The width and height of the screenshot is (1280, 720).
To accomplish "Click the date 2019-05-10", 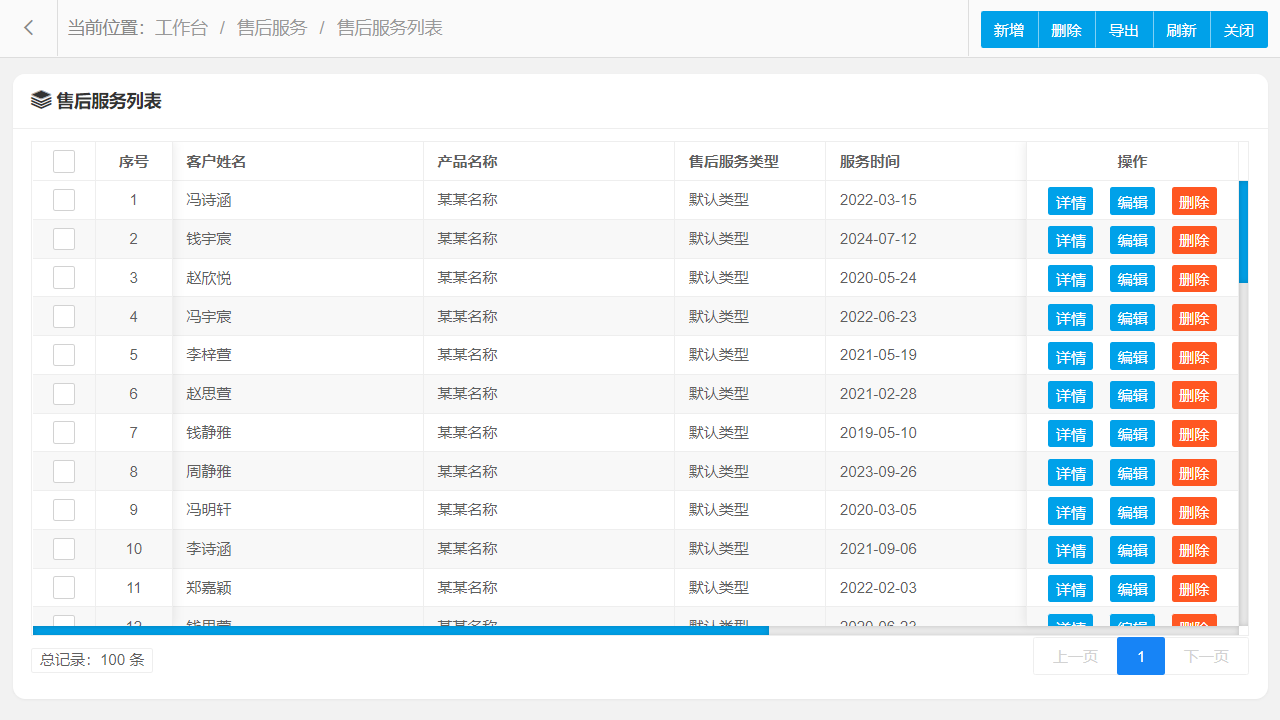I will pyautogui.click(x=878, y=433).
